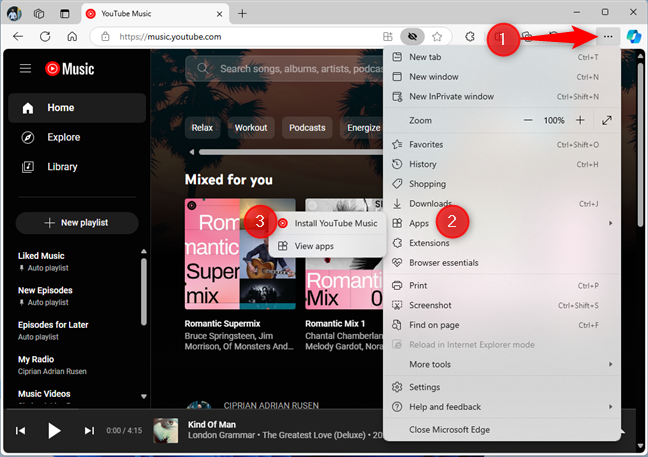Open the My Radio playlist
This screenshot has height=457, width=648.
point(76,365)
